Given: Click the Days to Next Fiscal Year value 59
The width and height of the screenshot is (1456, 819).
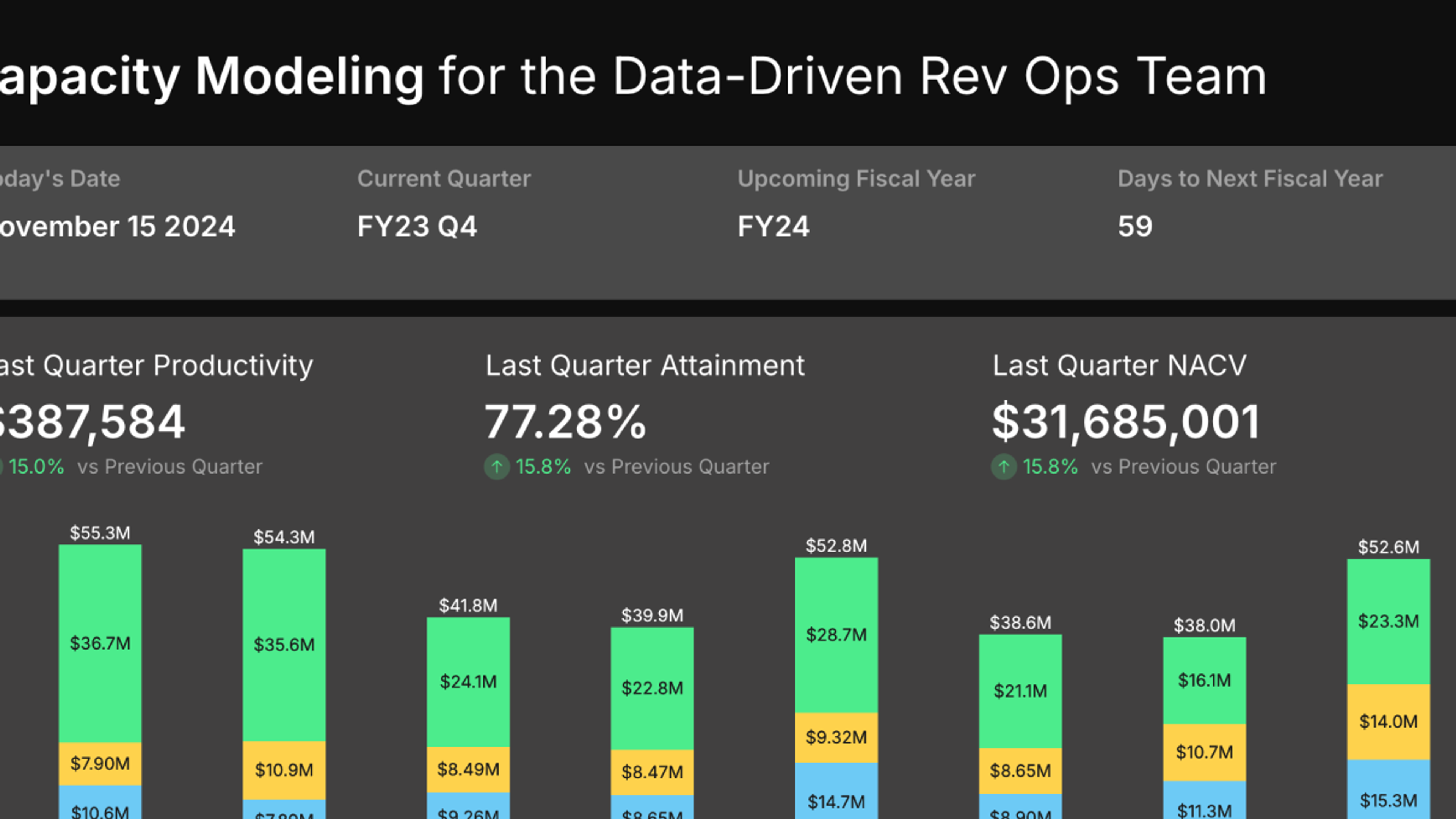Looking at the screenshot, I should click(x=1135, y=227).
